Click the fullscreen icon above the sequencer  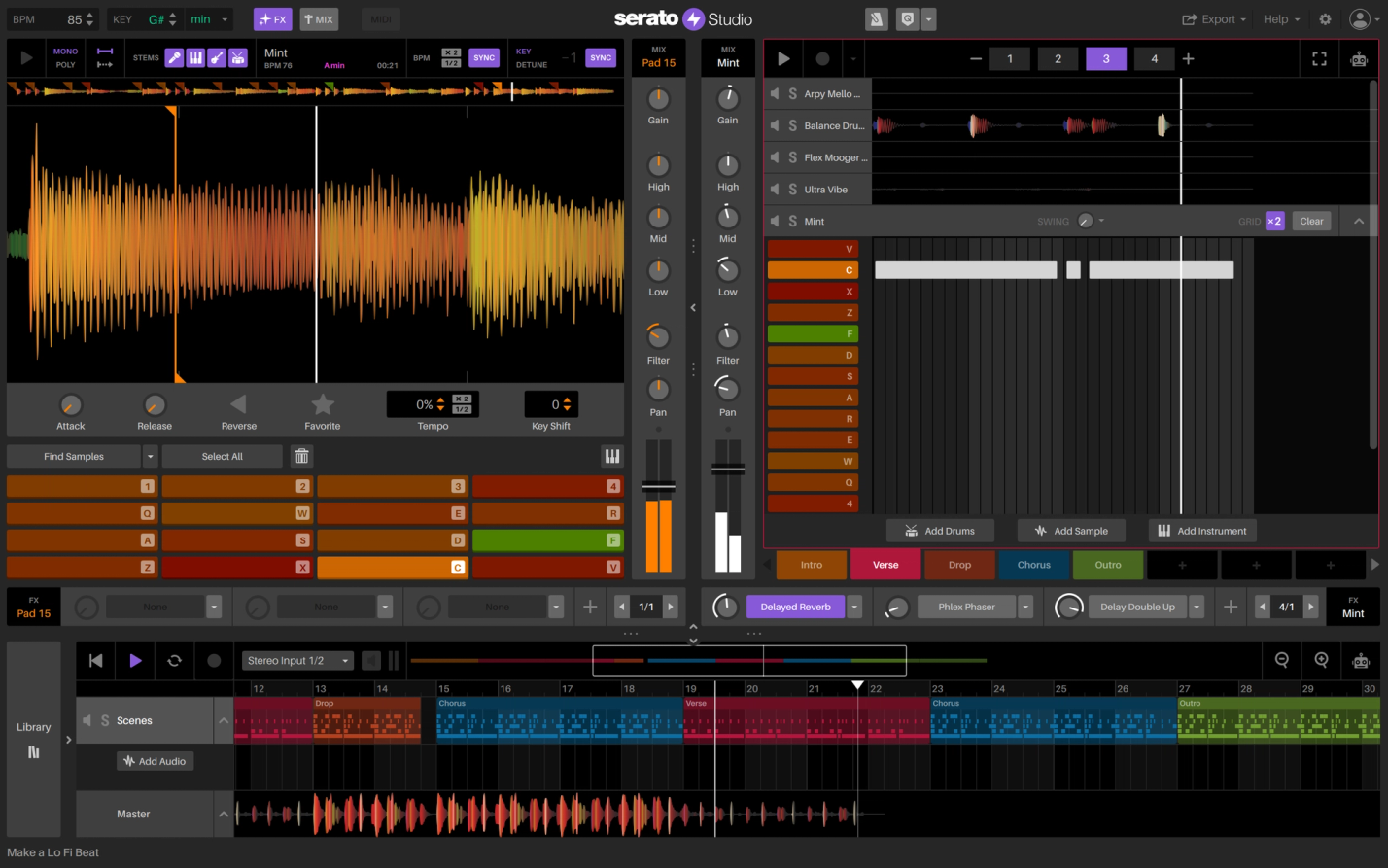[x=1319, y=58]
